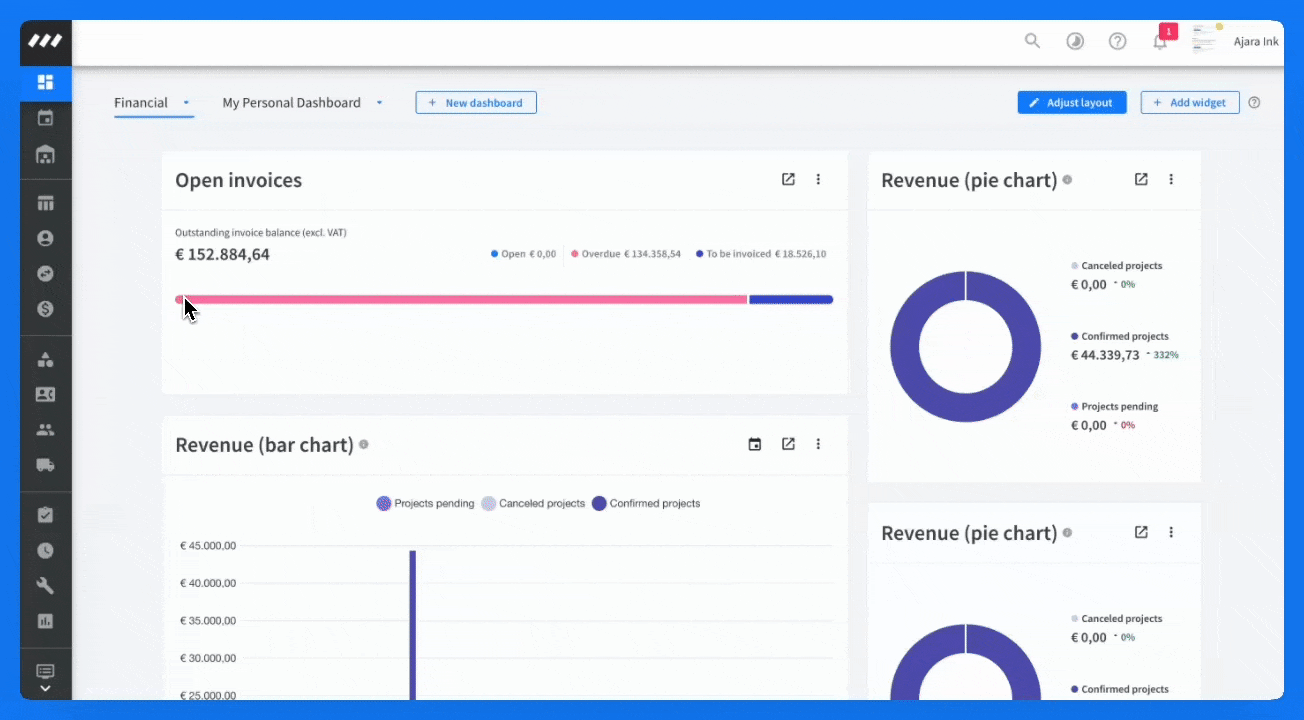Click the pink Overdue progress bar segment

pos(461,299)
